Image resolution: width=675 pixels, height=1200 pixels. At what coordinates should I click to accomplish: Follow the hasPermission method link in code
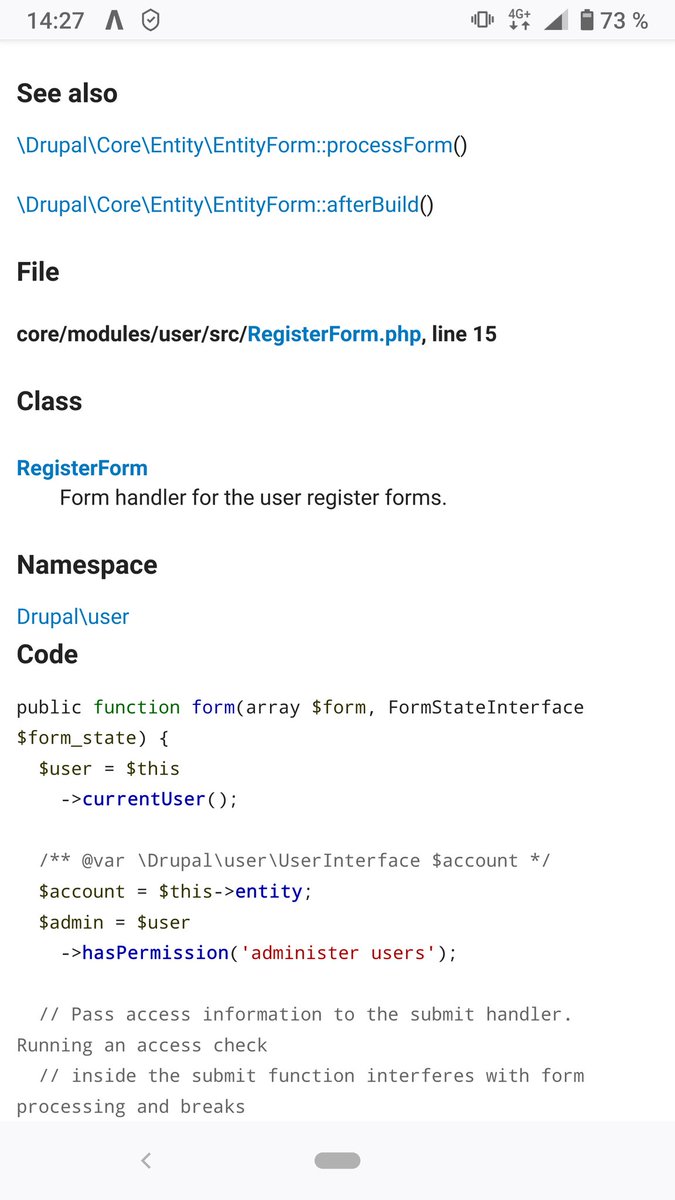(x=154, y=953)
